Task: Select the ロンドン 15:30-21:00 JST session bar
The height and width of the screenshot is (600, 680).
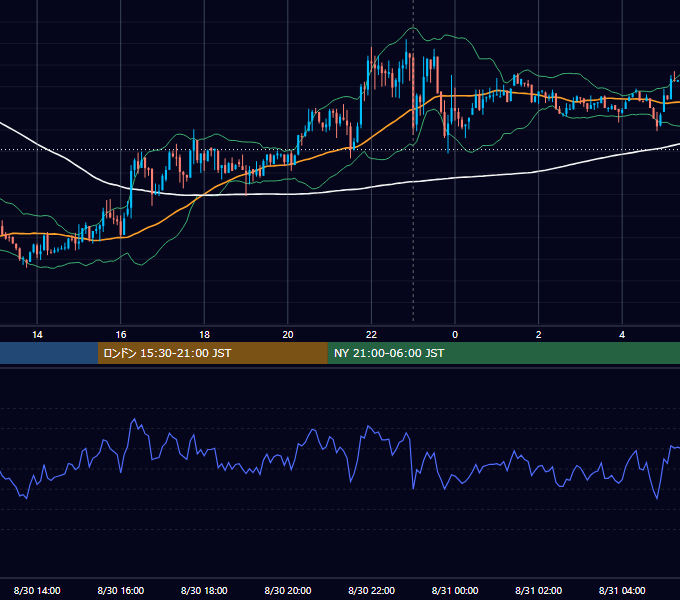Action: (212, 353)
